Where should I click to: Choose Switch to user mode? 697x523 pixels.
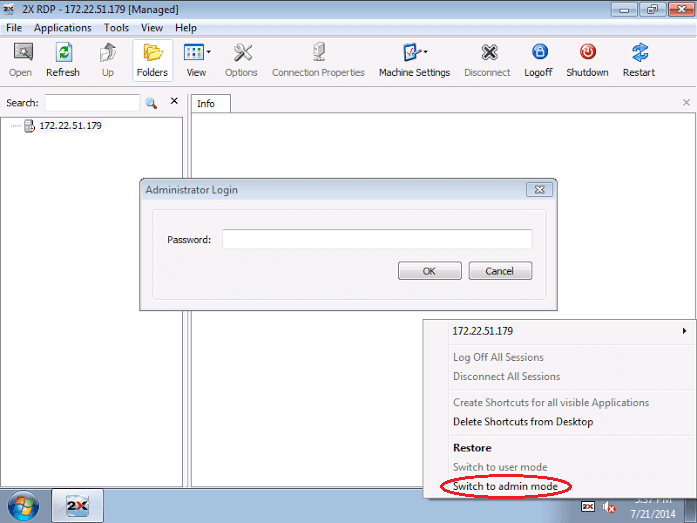[x=500, y=467]
